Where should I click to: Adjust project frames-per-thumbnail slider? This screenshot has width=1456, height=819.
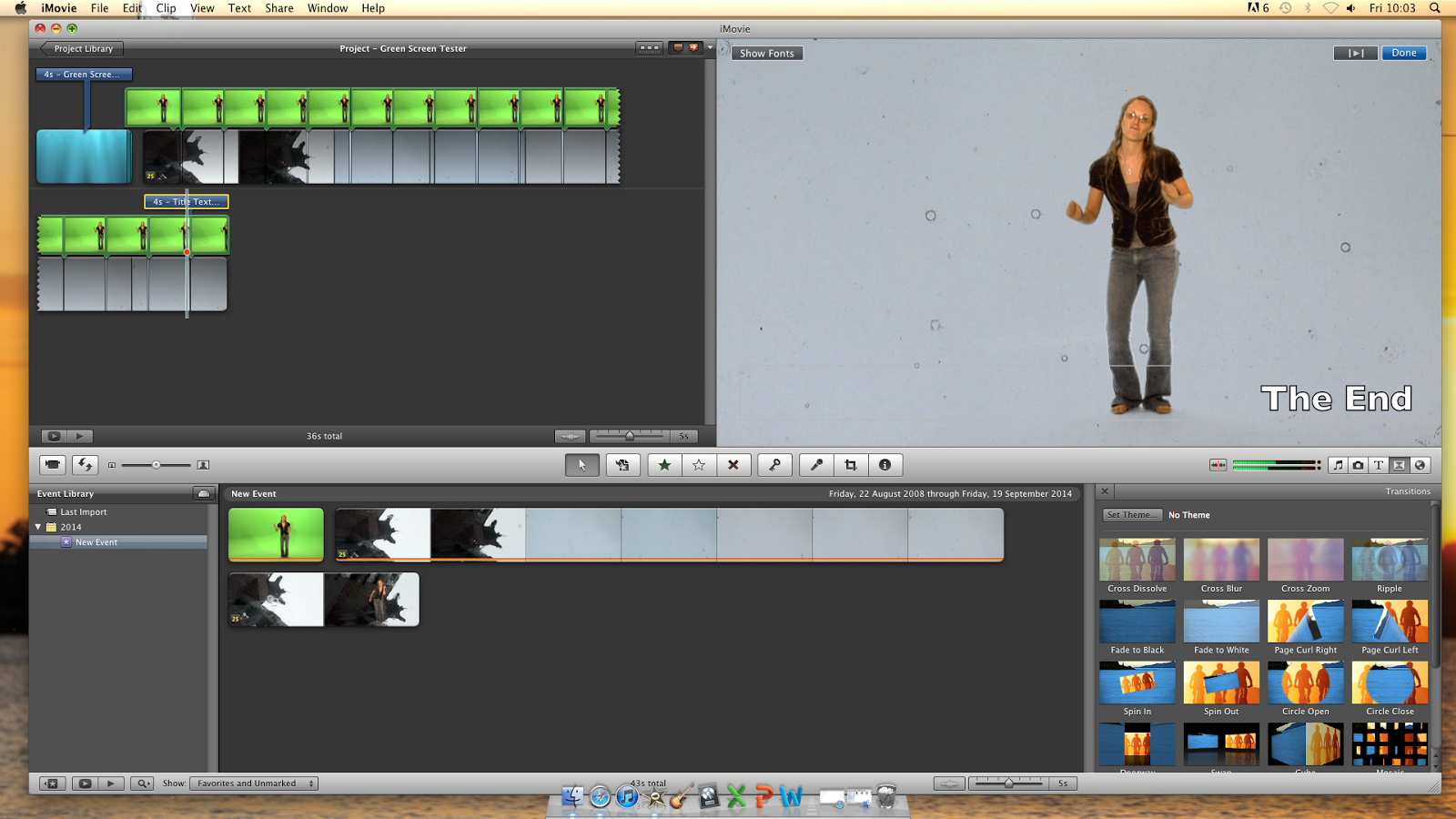pos(630,436)
